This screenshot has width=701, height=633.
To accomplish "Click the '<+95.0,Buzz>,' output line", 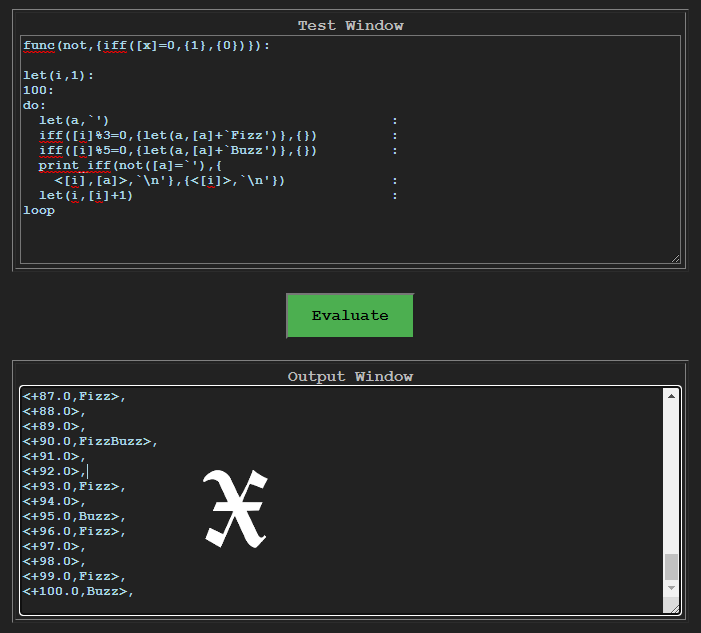I will point(74,516).
